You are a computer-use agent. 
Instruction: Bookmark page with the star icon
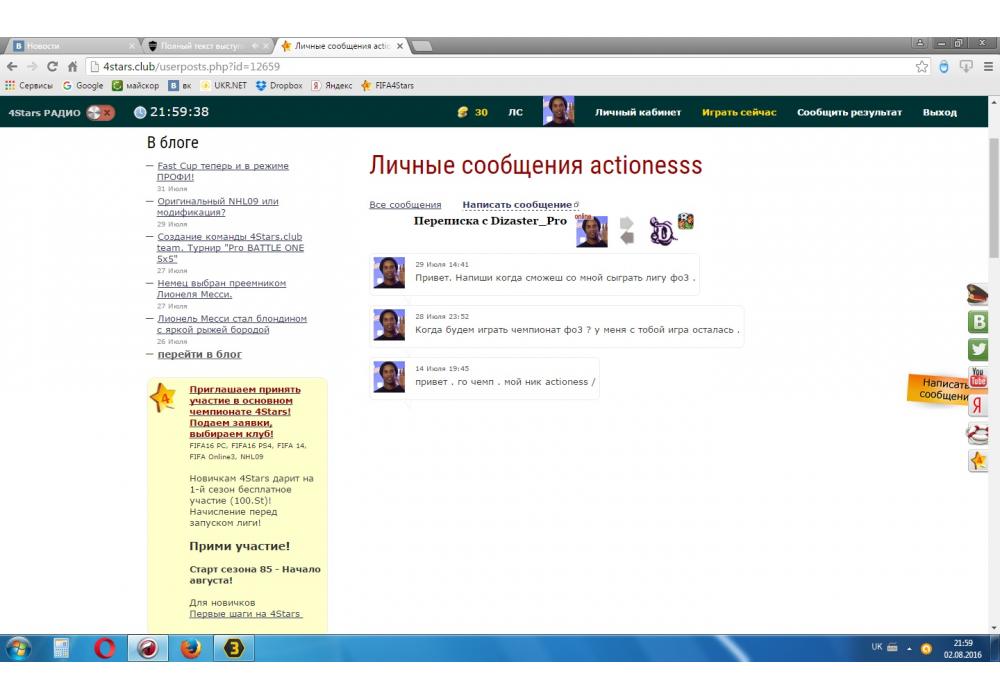coord(922,67)
